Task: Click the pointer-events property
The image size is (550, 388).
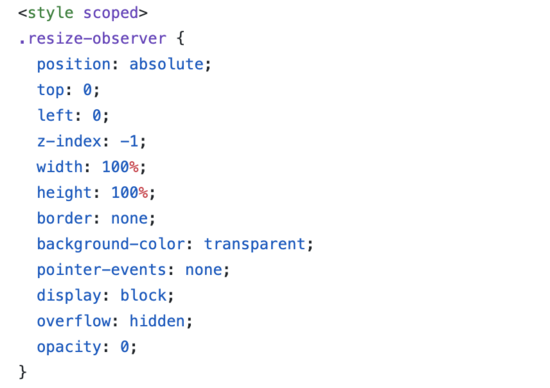Action: click(101, 270)
